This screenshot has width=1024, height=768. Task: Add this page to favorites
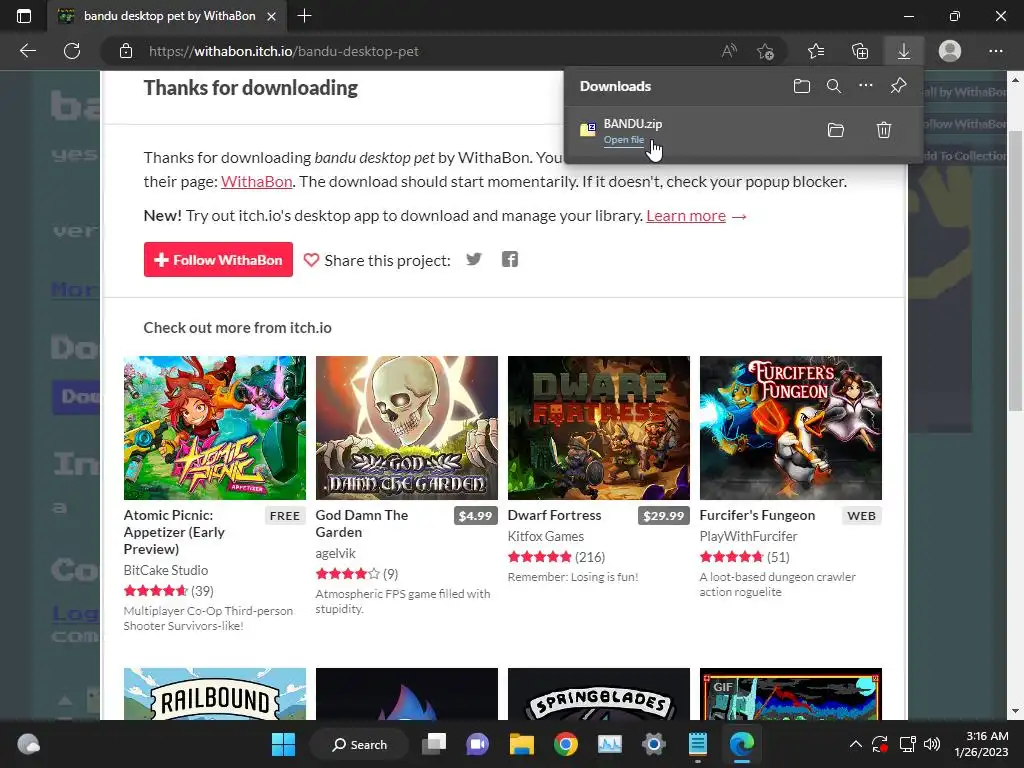coord(765,51)
